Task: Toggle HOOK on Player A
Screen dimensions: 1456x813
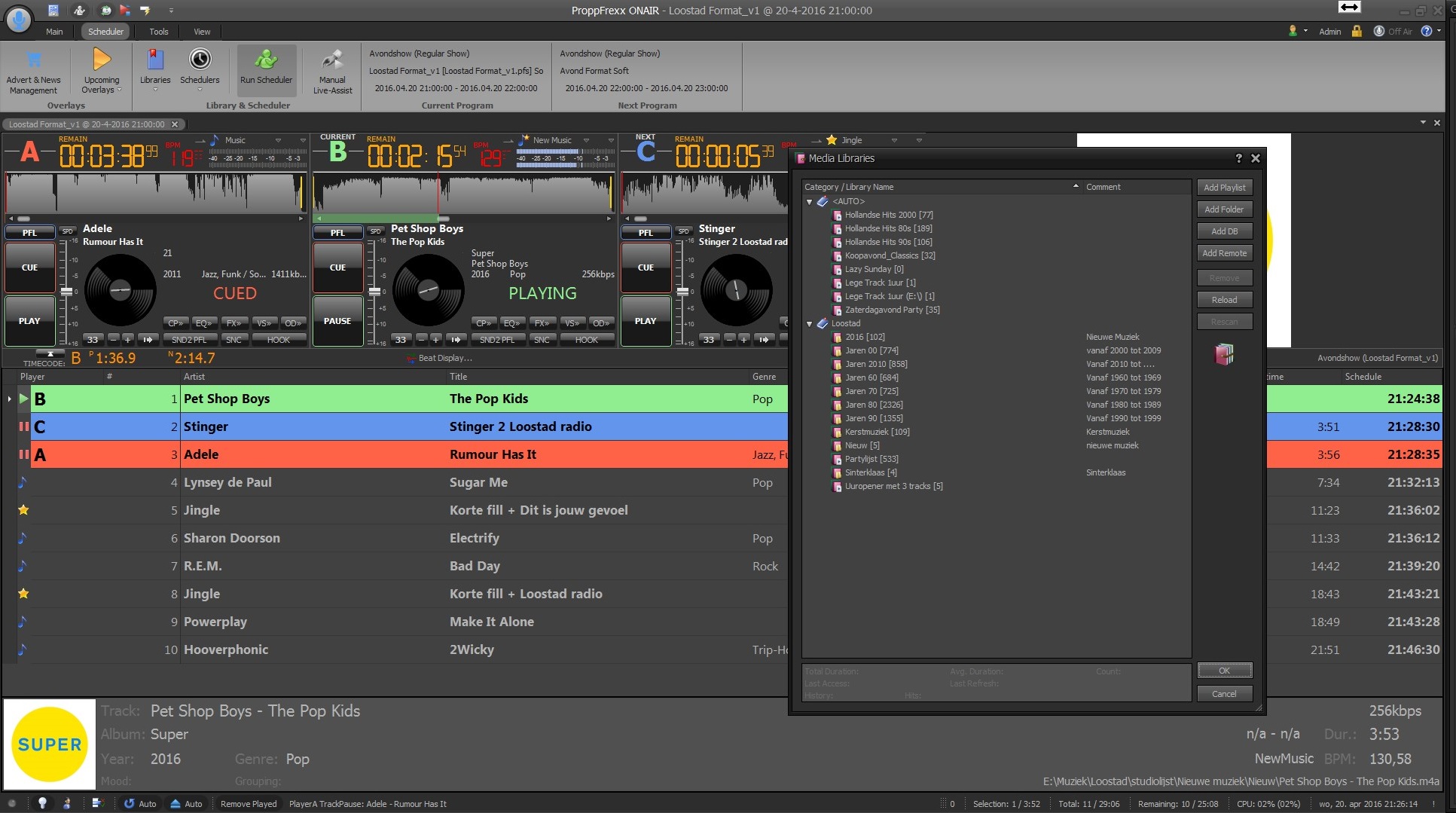Action: [x=279, y=340]
